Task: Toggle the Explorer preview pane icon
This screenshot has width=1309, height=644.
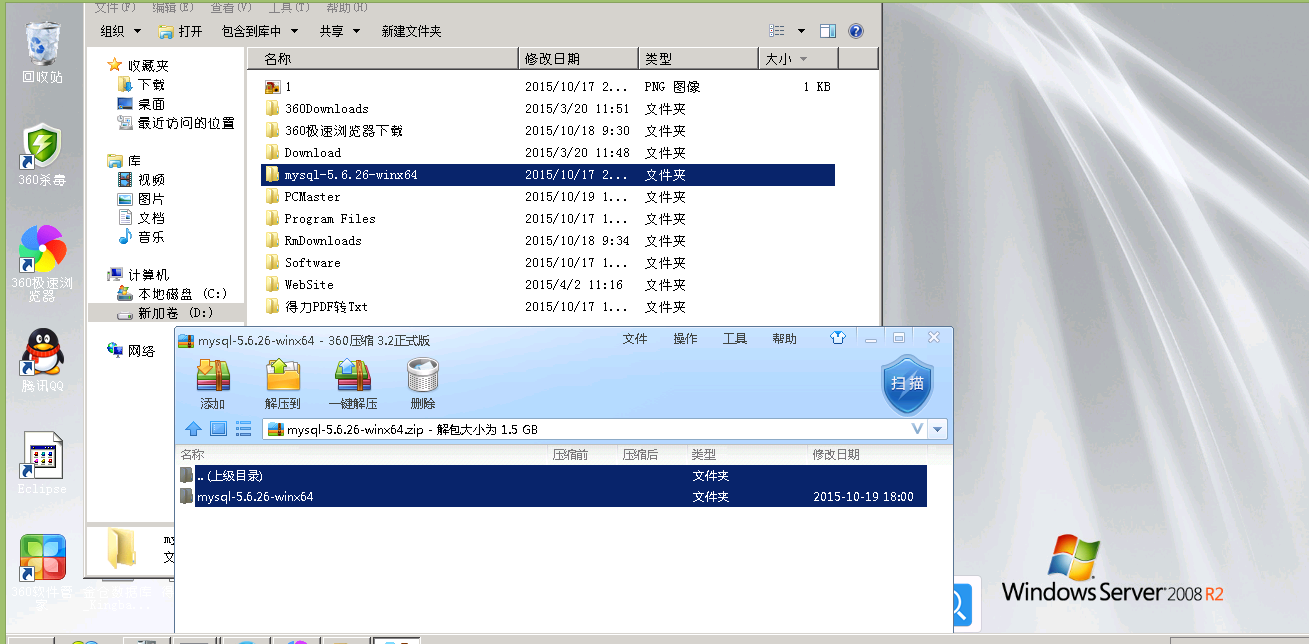Action: tap(828, 31)
